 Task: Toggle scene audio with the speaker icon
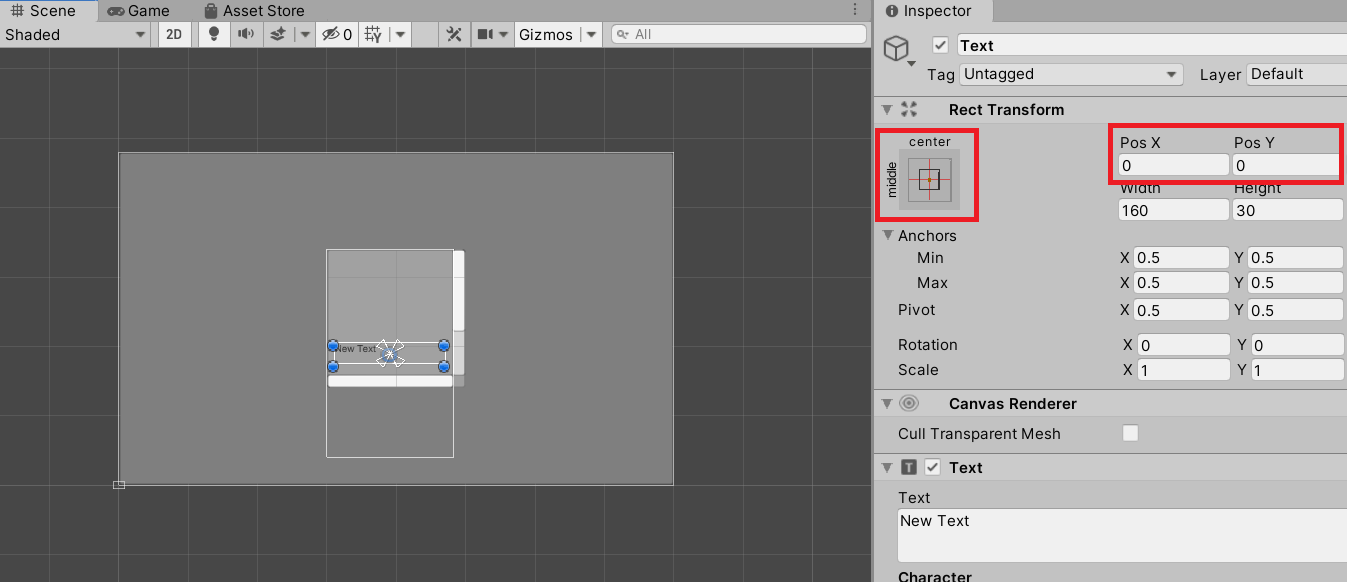pyautogui.click(x=244, y=34)
